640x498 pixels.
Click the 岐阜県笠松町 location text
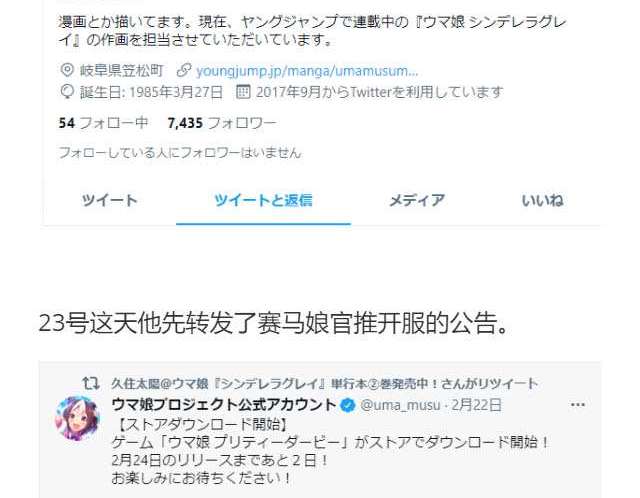coord(122,71)
